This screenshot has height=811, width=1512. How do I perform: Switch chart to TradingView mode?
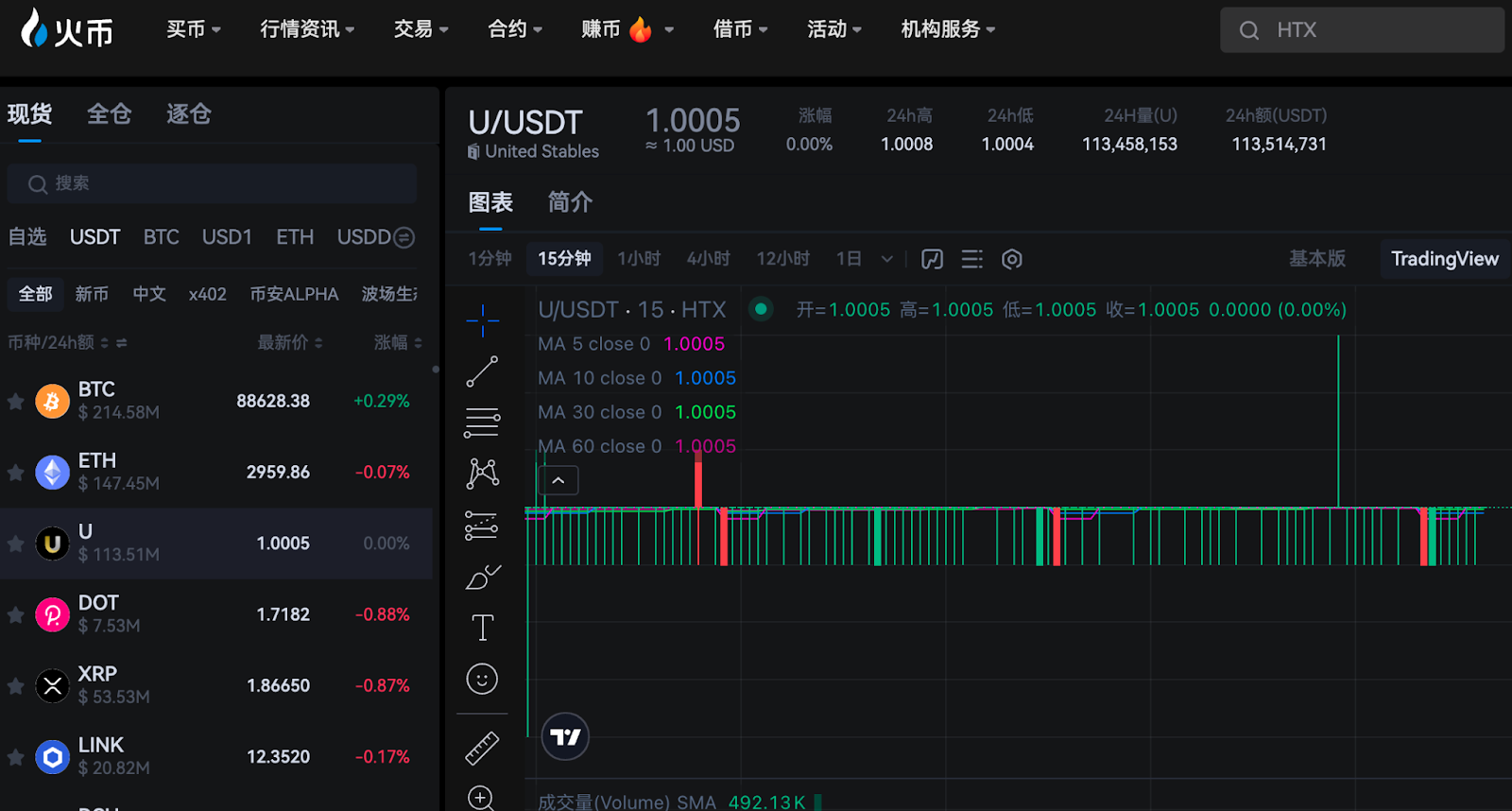1444,259
